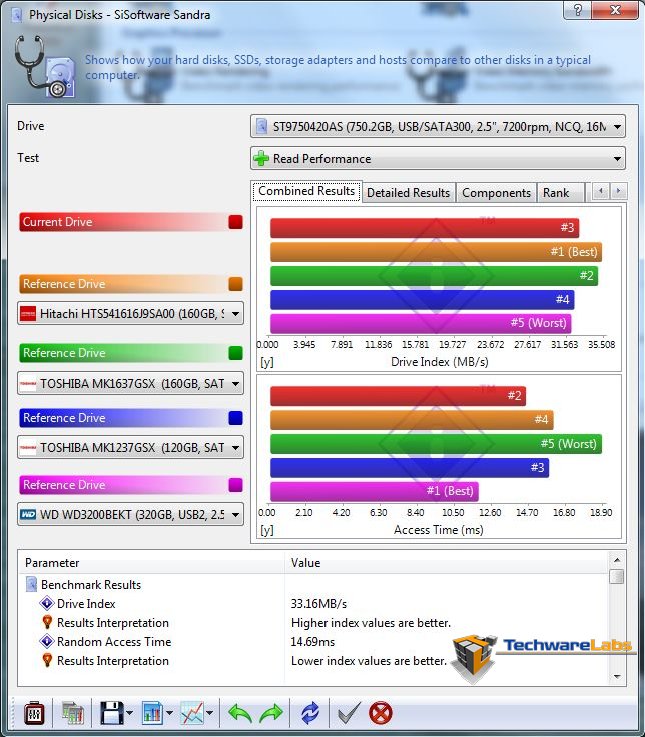This screenshot has width=645, height=737.
Task: Click the [y] toggle under Drive Index chart
Action: click(267, 362)
